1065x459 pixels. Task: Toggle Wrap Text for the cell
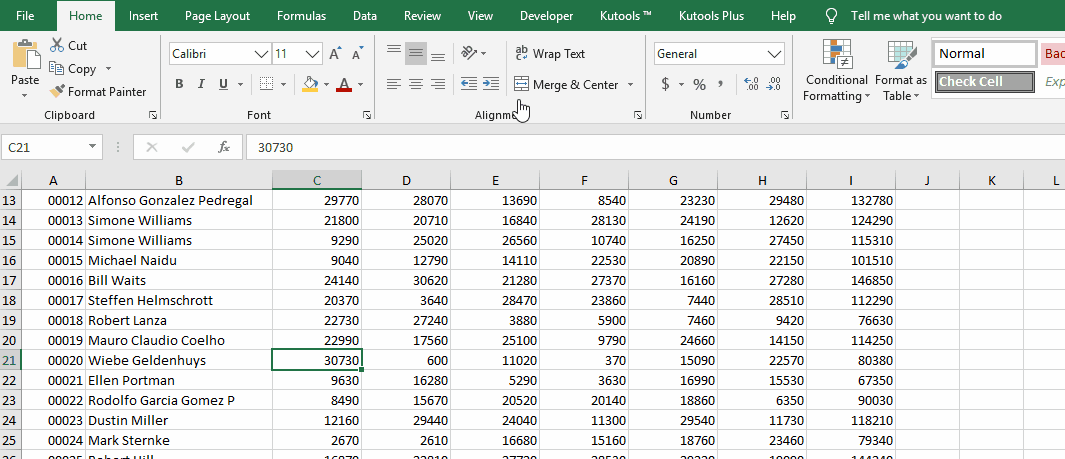(x=549, y=54)
